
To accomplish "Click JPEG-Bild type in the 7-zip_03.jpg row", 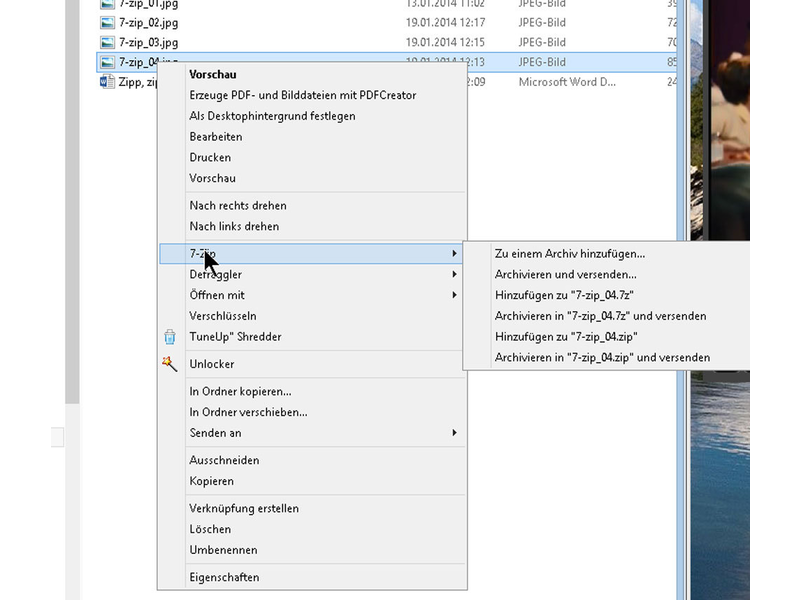I will click(x=542, y=42).
